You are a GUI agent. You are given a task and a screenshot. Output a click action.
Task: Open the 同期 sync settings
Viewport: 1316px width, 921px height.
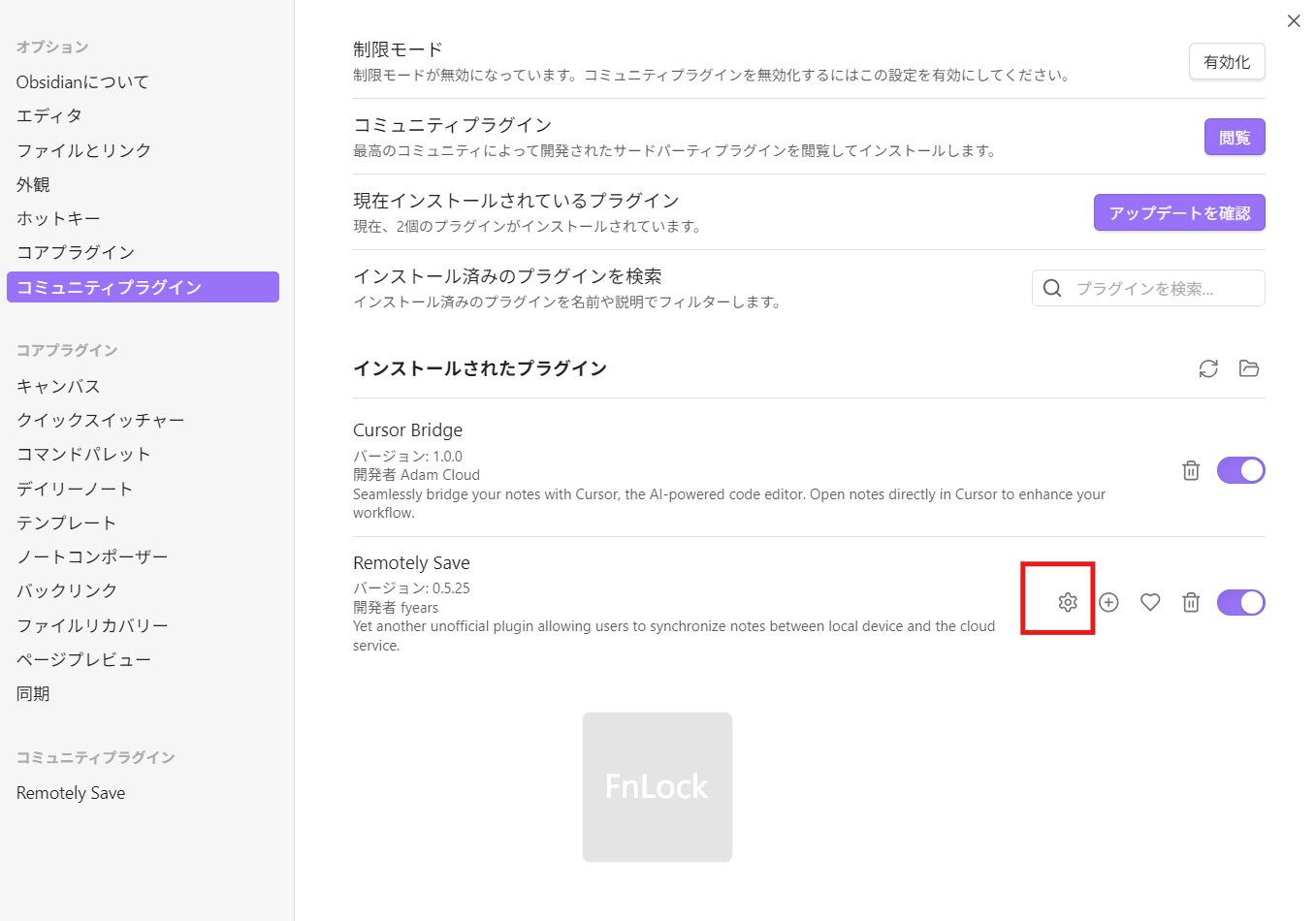(143, 693)
